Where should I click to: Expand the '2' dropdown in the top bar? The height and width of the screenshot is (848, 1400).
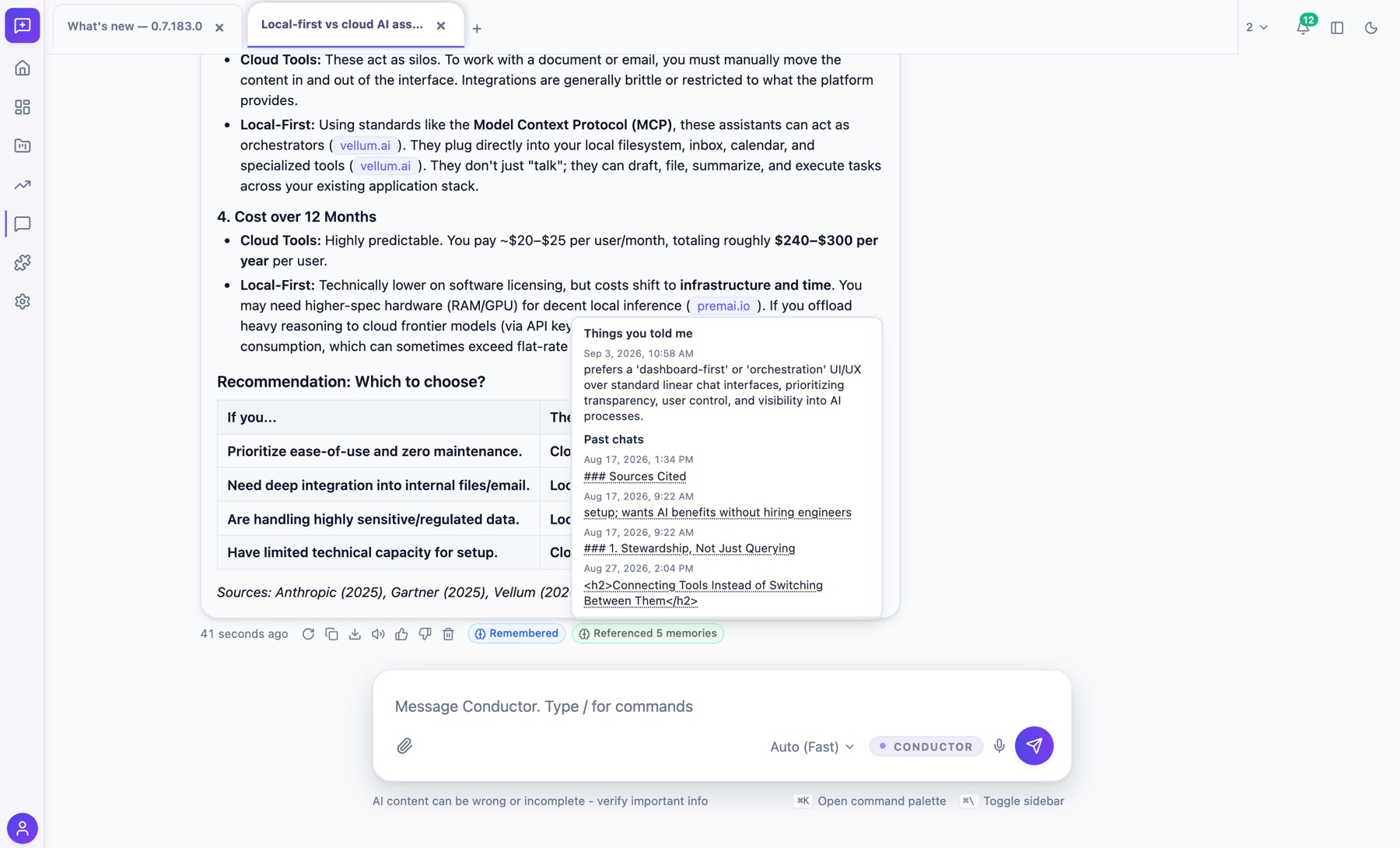click(x=1257, y=27)
